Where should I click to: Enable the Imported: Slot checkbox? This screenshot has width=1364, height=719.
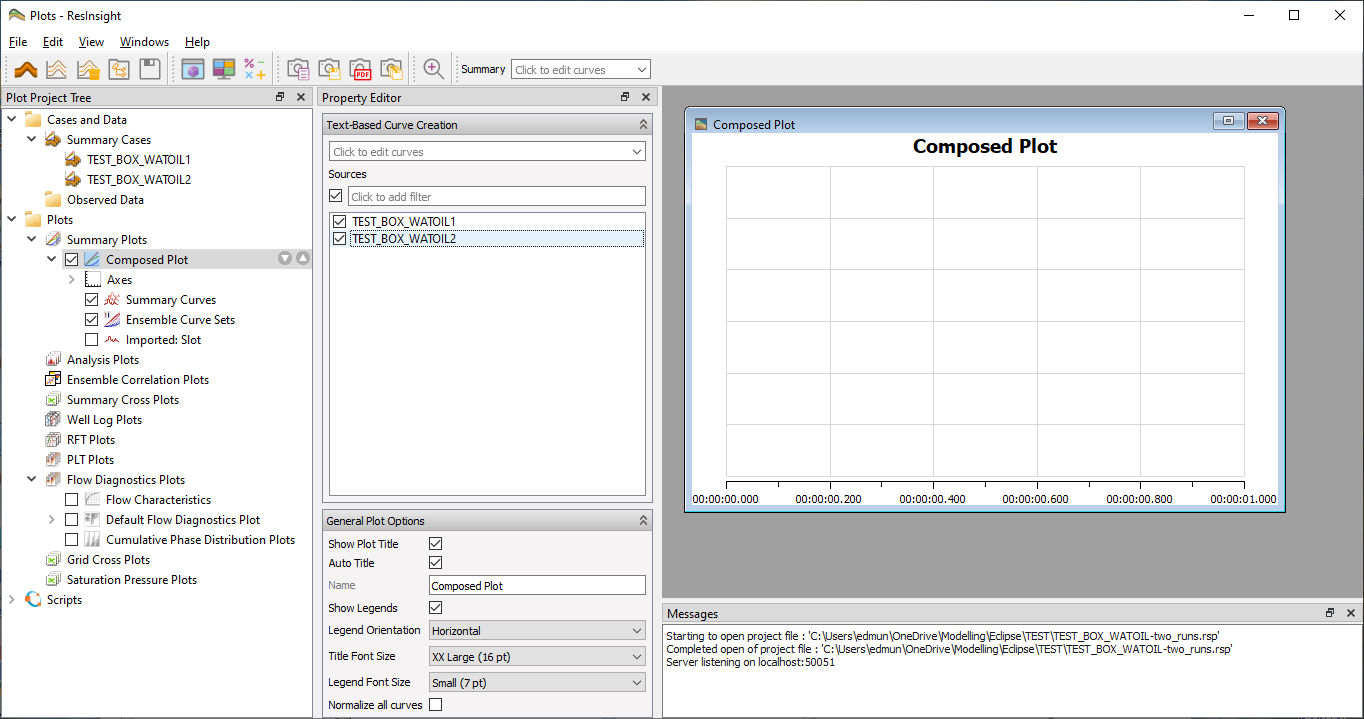click(x=92, y=340)
